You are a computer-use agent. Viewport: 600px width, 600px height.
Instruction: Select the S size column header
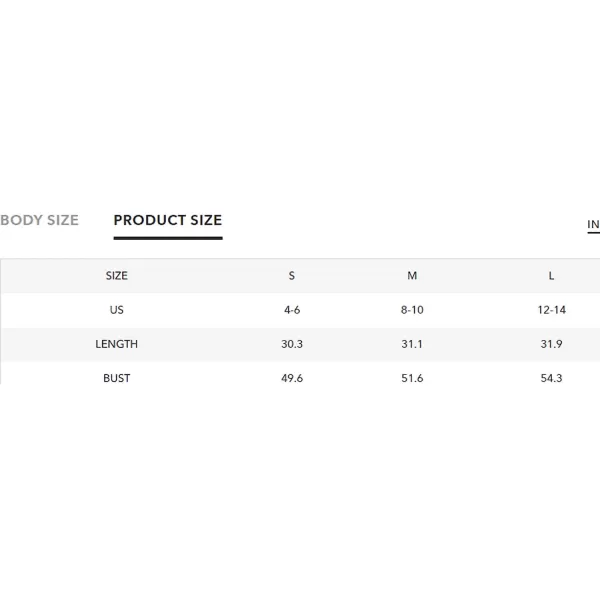coord(292,276)
